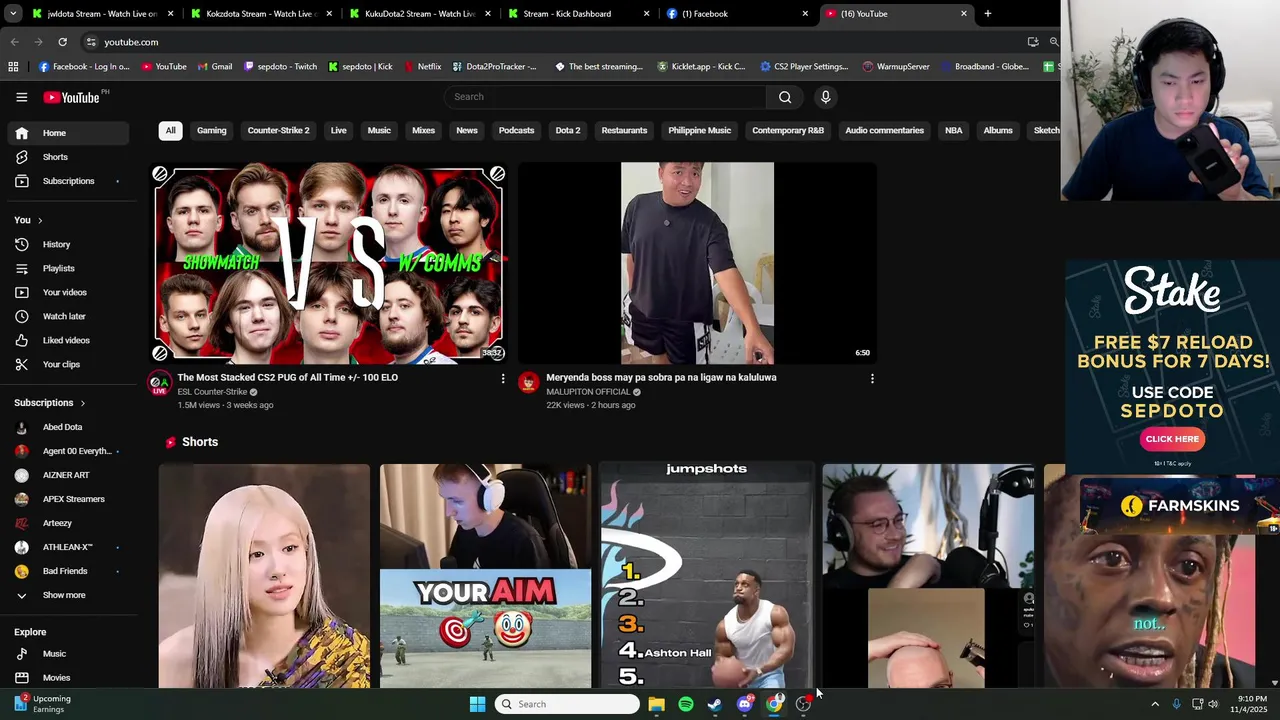Open The Most Stacked CS2 PUG video title
This screenshot has width=1280, height=720.
[288, 377]
